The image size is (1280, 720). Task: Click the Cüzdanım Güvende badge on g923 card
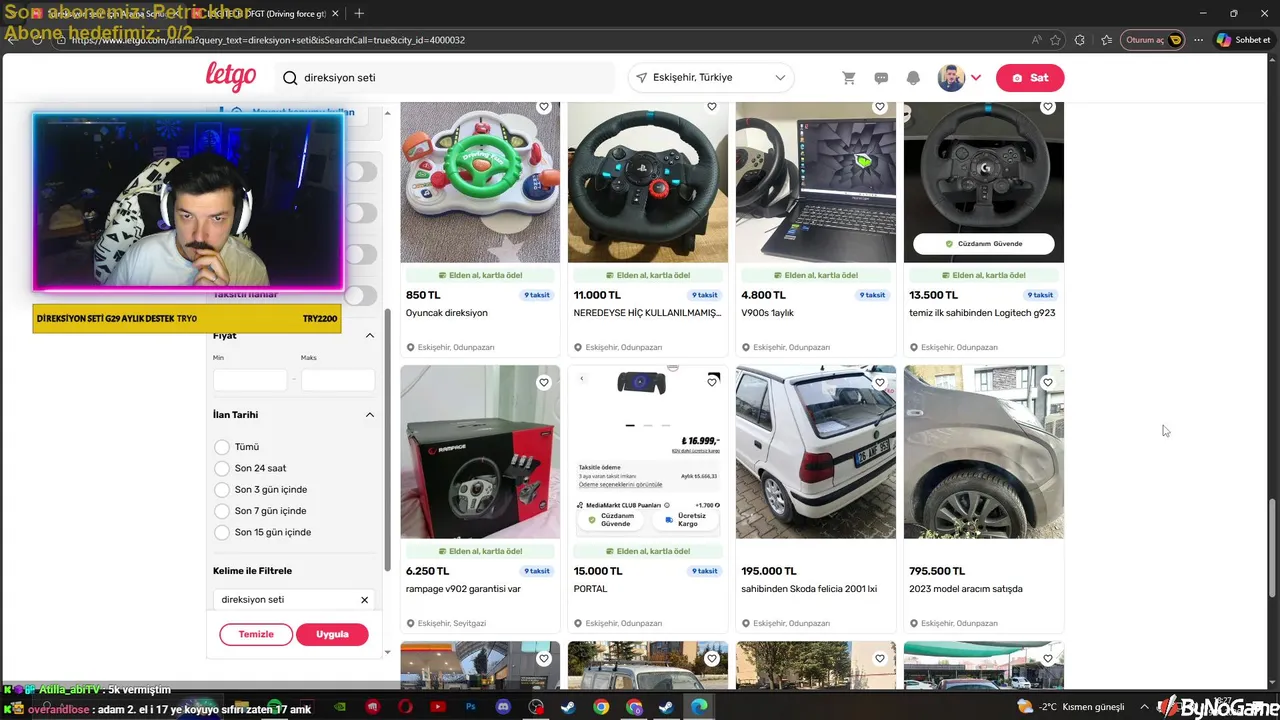(984, 244)
